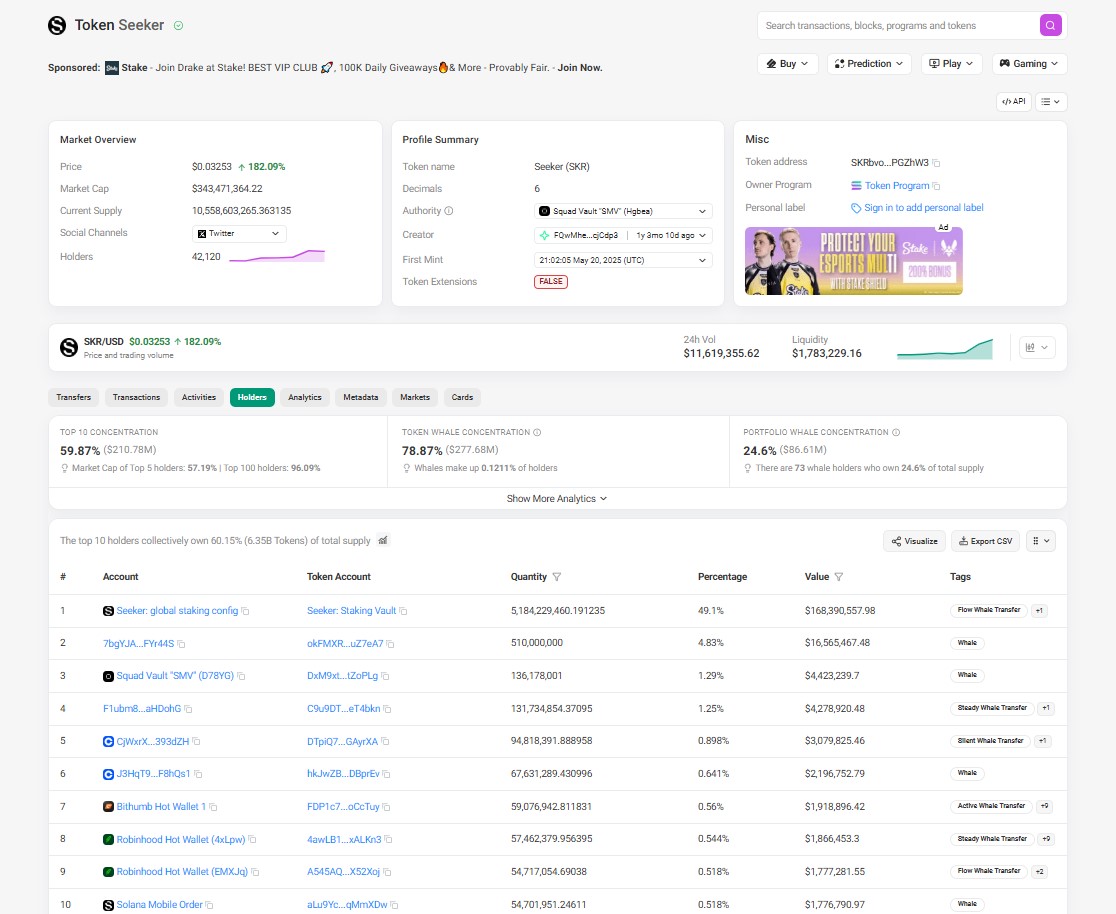1116x914 pixels.
Task: Copy the Bithumb Hot Wallet 1 address
Action: coord(214,807)
